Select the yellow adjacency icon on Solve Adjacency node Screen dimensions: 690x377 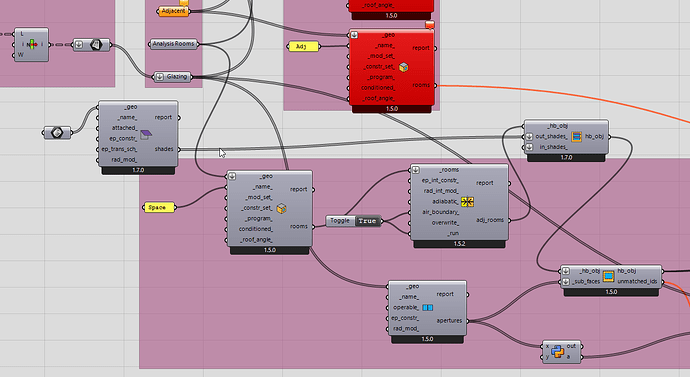coord(467,202)
